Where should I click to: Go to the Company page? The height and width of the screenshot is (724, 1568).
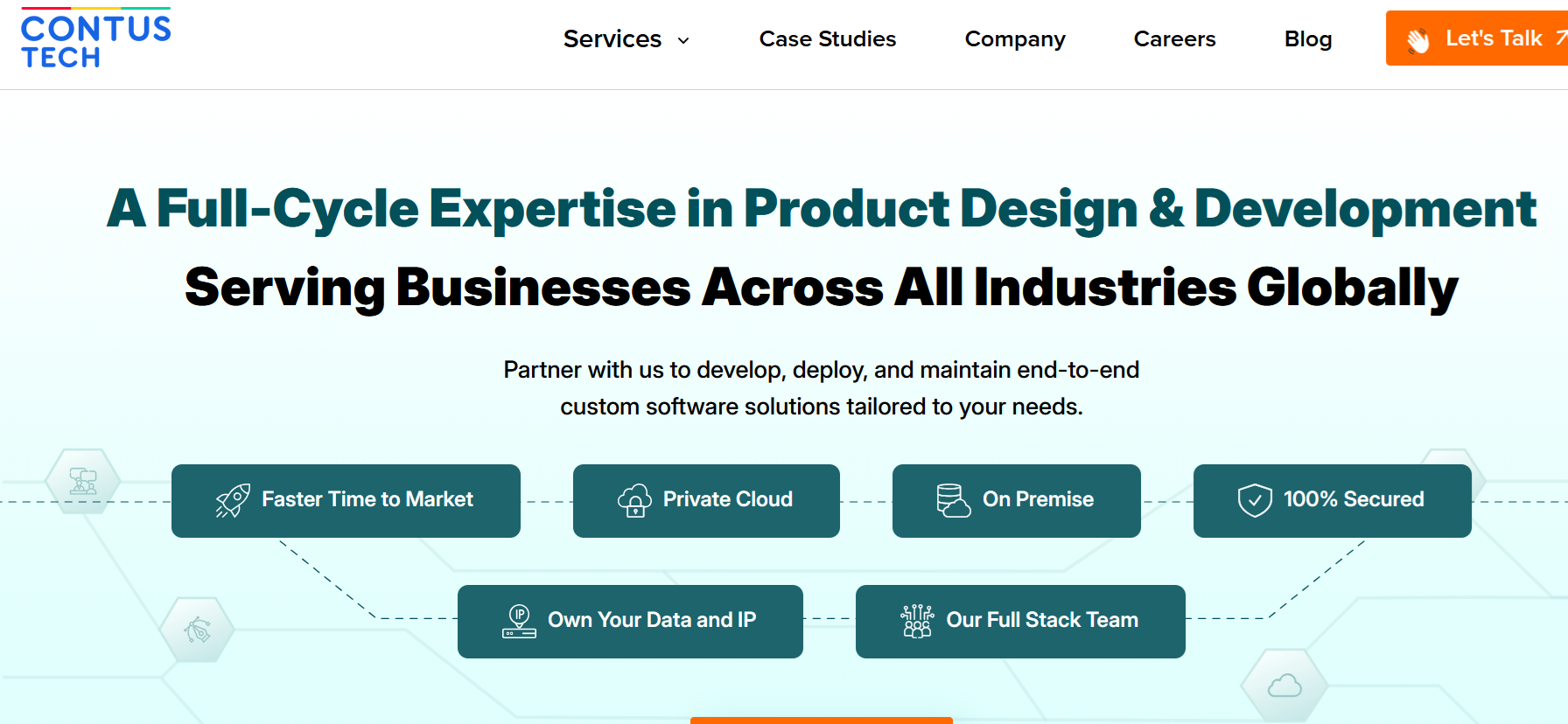(1015, 39)
